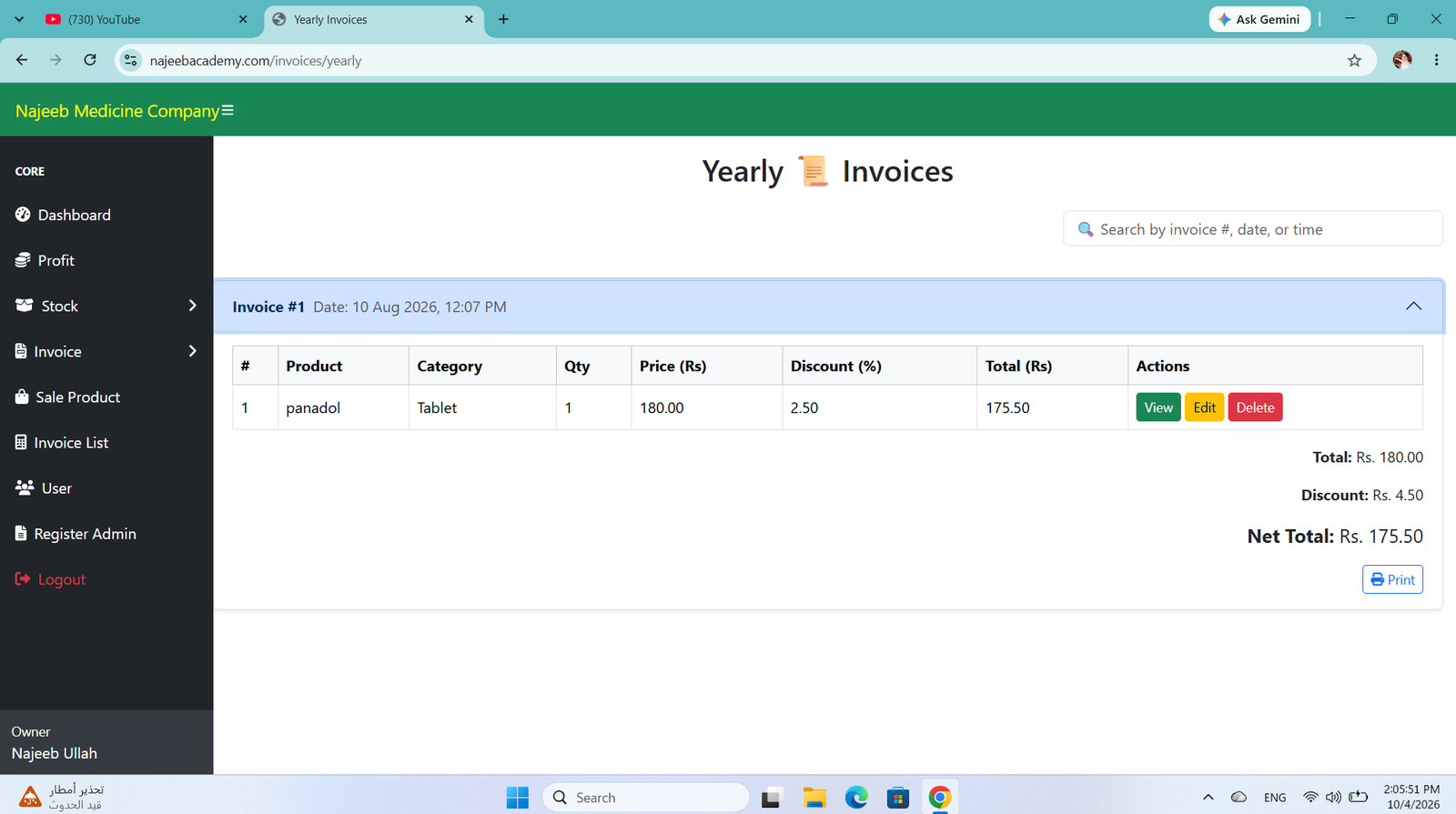Open the Profit page in sidebar
1456x814 pixels.
pos(45,260)
